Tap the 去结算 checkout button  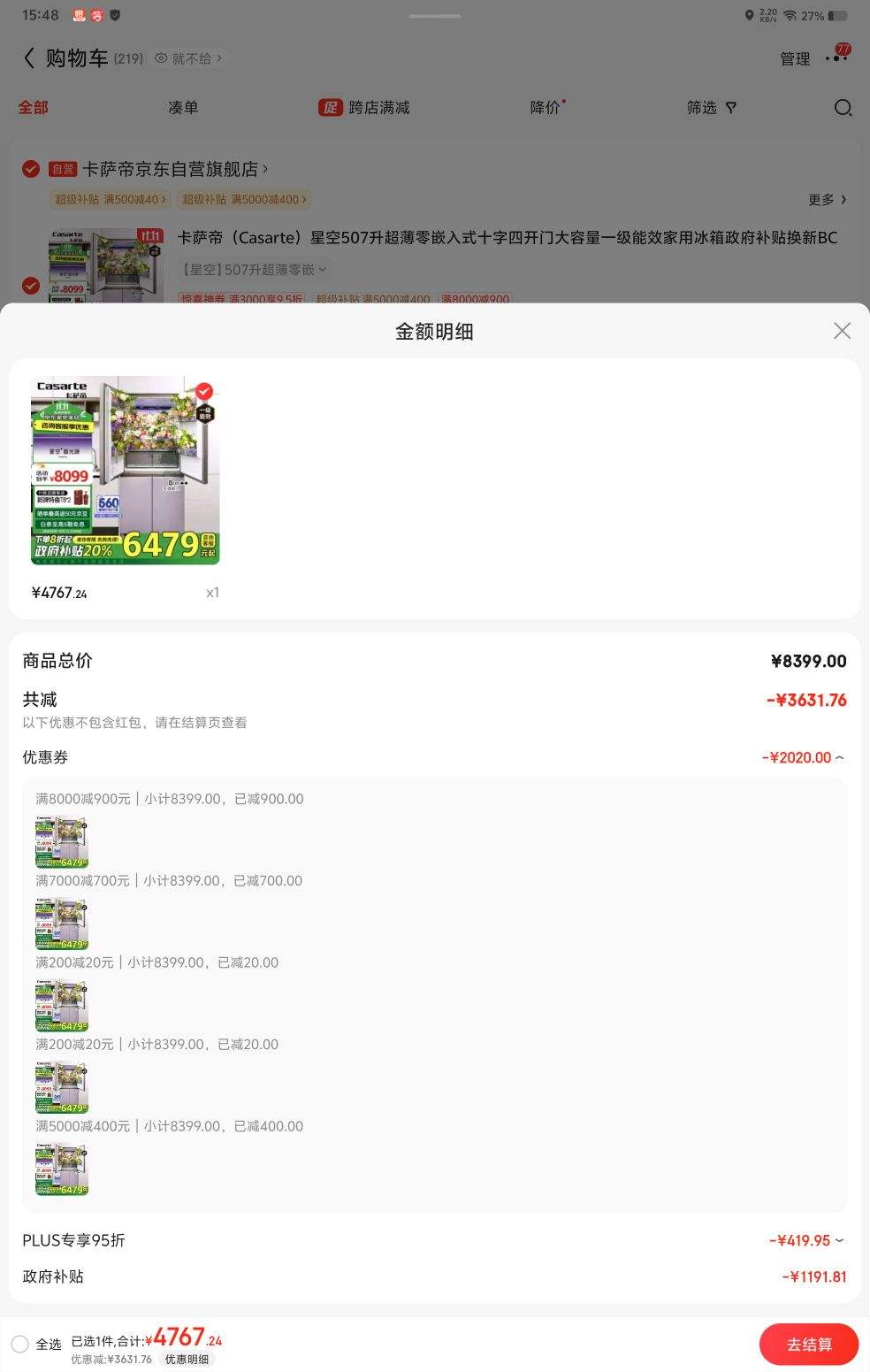coord(809,1345)
